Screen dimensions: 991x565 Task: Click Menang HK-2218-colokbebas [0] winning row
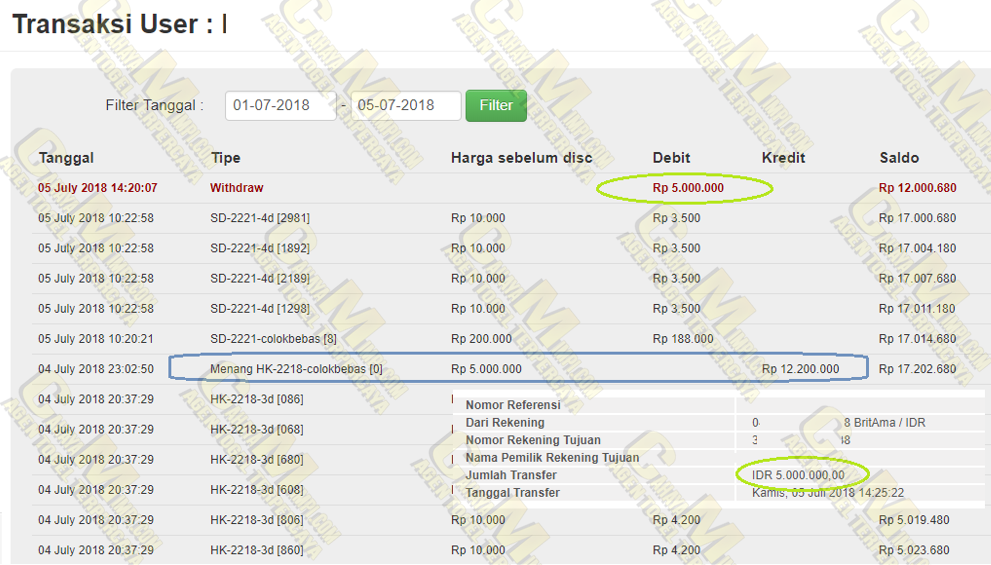tap(296, 369)
